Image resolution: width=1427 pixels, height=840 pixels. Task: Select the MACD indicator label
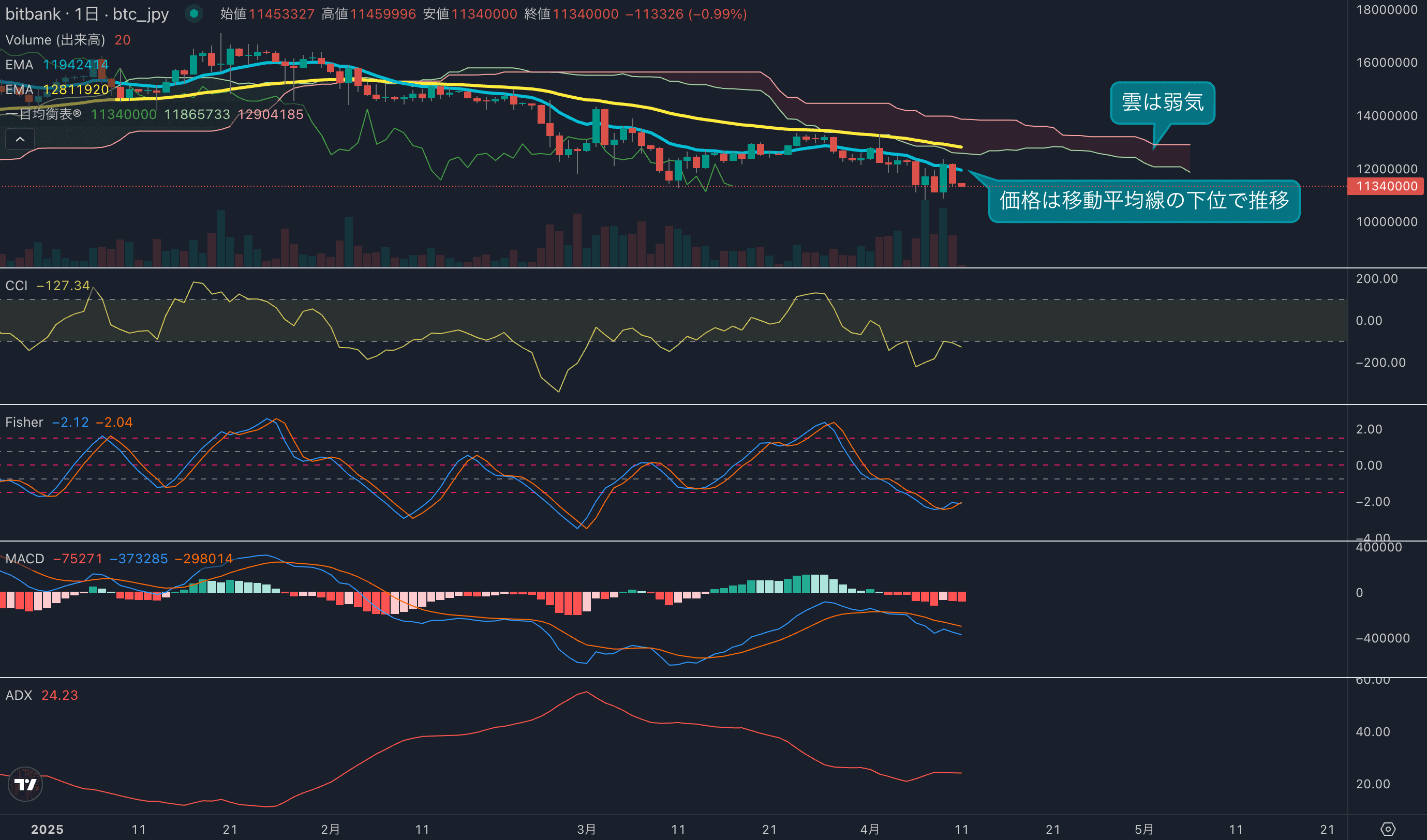[x=24, y=559]
